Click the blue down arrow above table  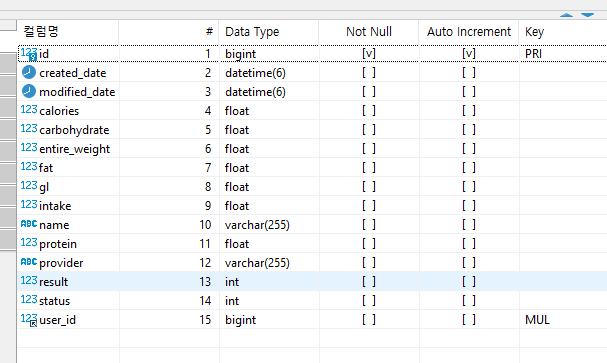click(587, 15)
